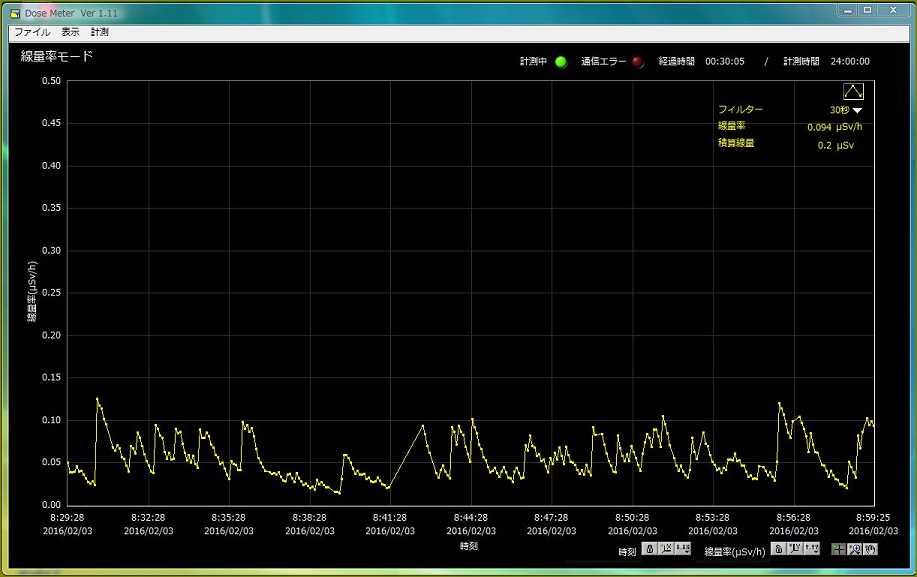The height and width of the screenshot is (577, 917).
Task: Open the 表示 menu
Action: pyautogui.click(x=70, y=32)
